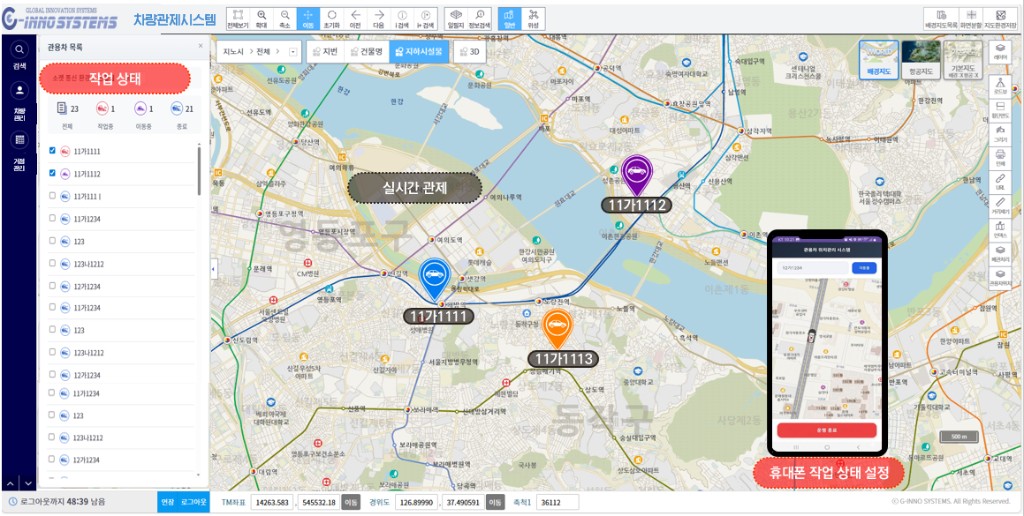Select the 축소 zoom-out tool
The height and width of the screenshot is (516, 1024).
tap(284, 19)
